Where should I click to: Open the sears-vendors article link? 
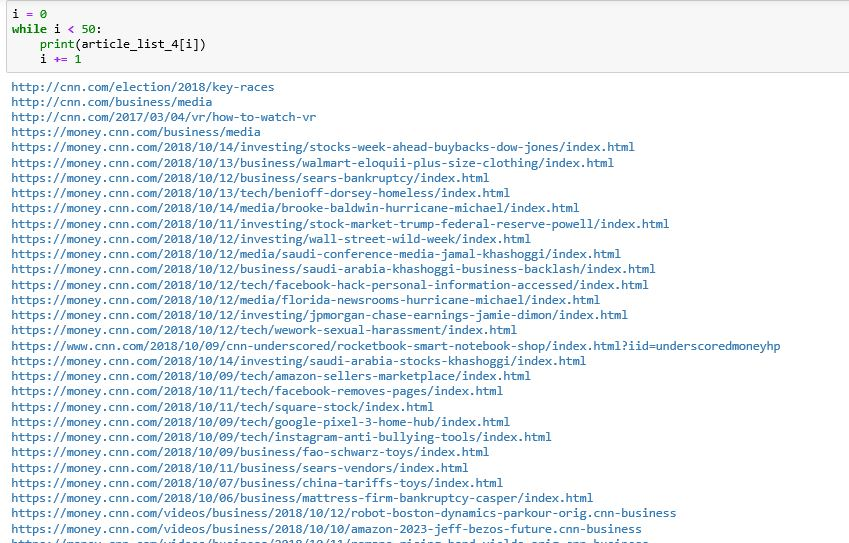point(240,468)
